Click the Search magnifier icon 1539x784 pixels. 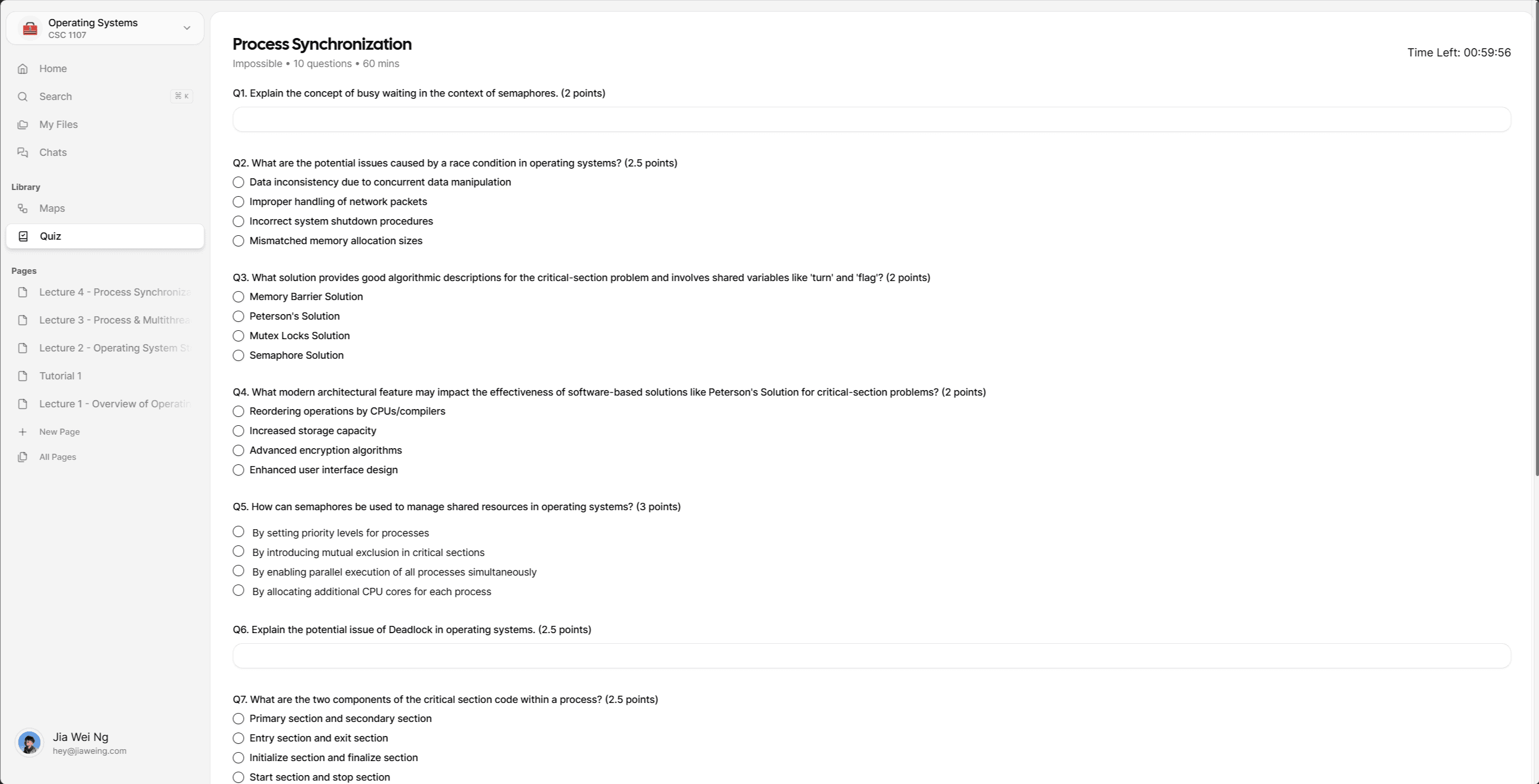point(23,97)
